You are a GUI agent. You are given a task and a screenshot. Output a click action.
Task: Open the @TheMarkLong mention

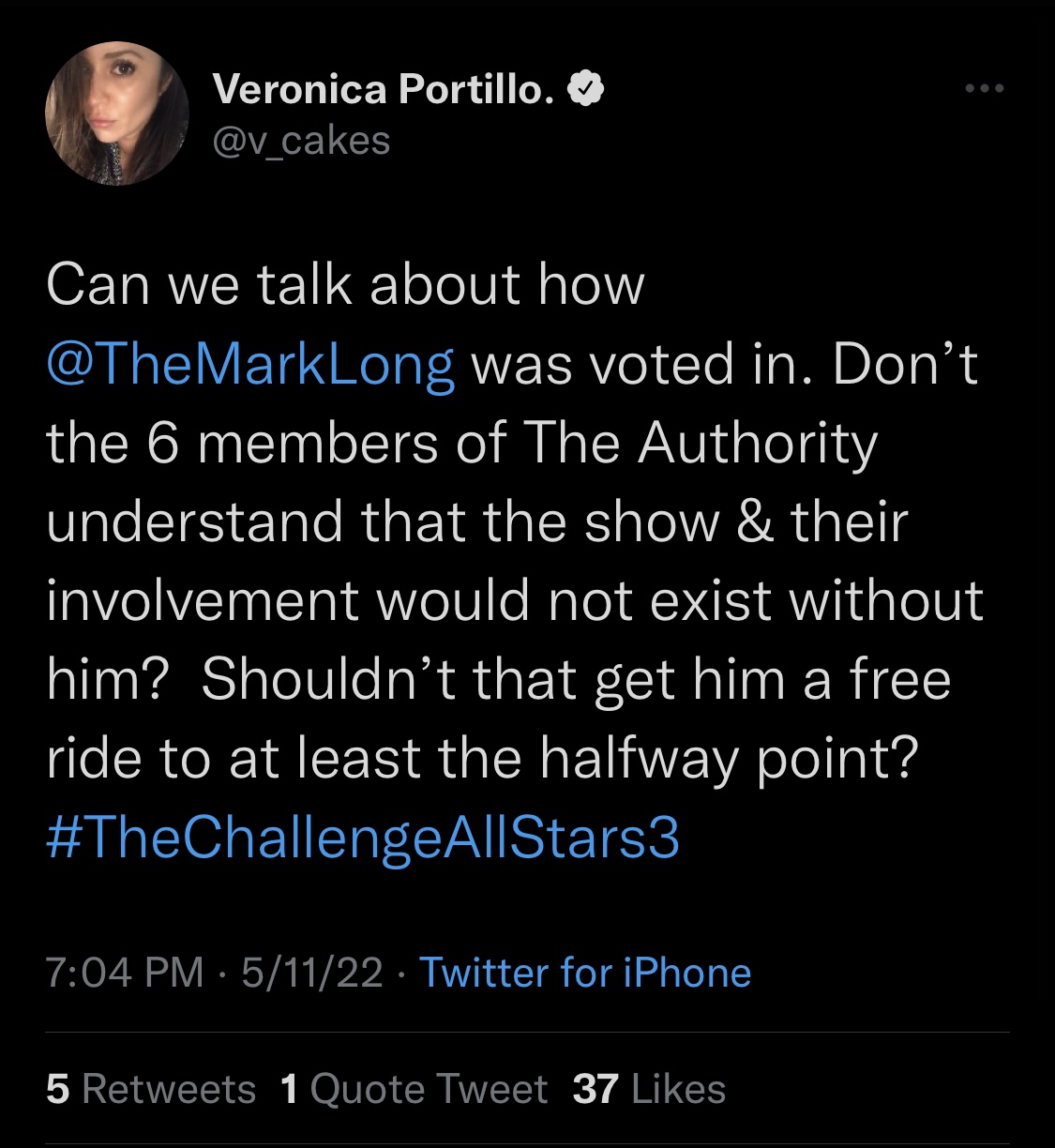pyautogui.click(x=250, y=366)
